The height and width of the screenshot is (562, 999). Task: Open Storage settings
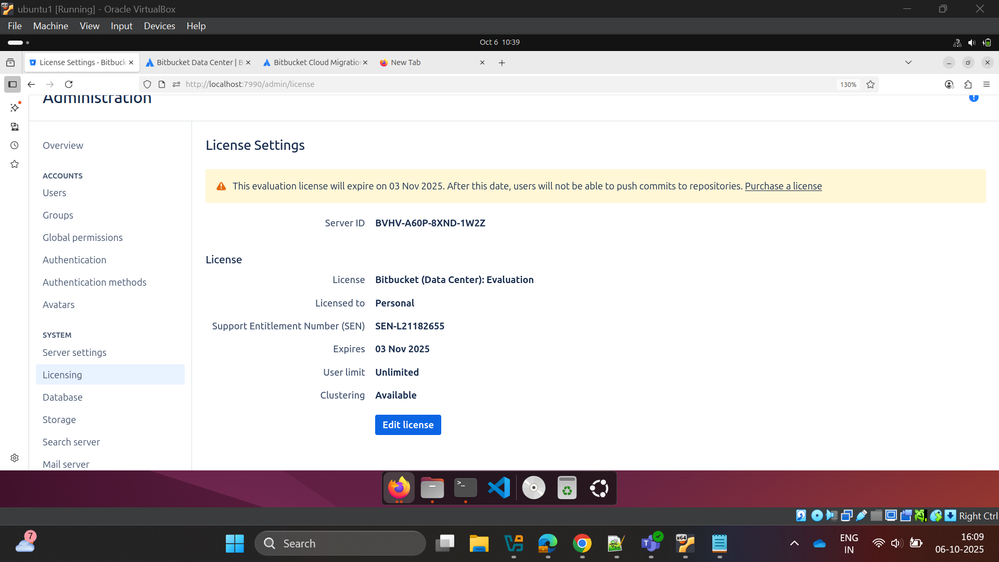tap(59, 419)
